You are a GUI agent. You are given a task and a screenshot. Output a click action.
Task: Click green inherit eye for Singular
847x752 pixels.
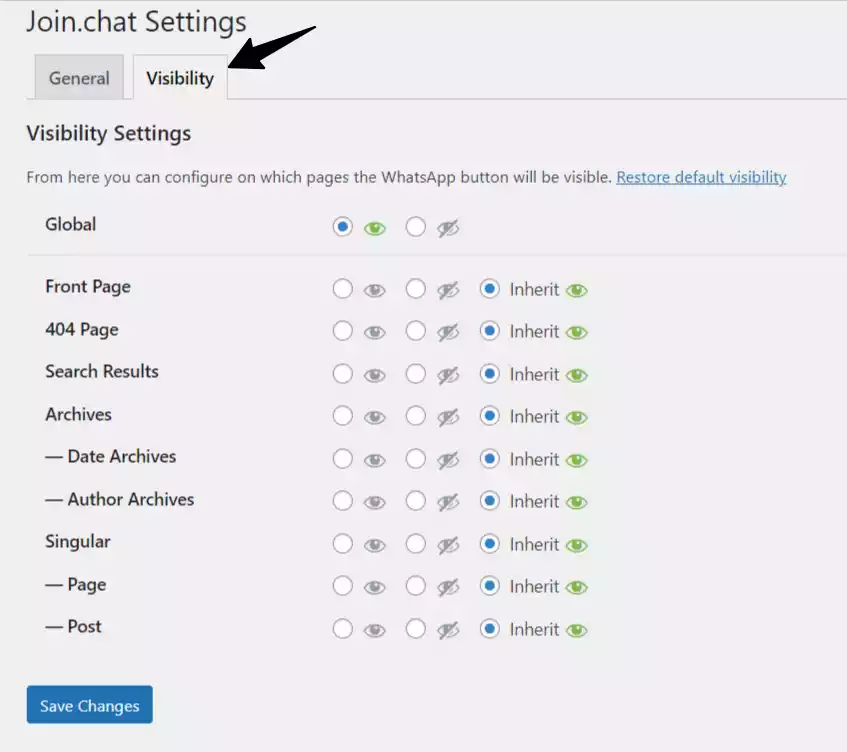576,546
